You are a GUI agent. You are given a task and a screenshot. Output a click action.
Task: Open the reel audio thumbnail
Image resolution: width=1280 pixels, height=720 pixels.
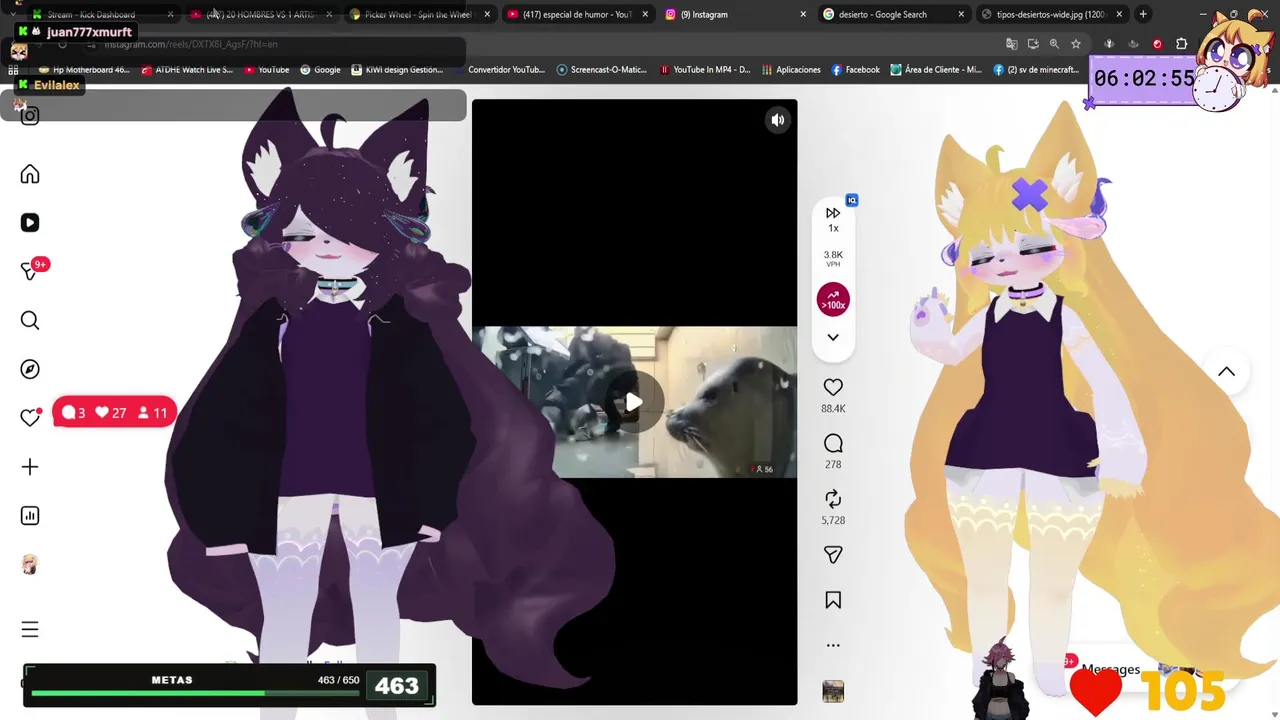[833, 691]
